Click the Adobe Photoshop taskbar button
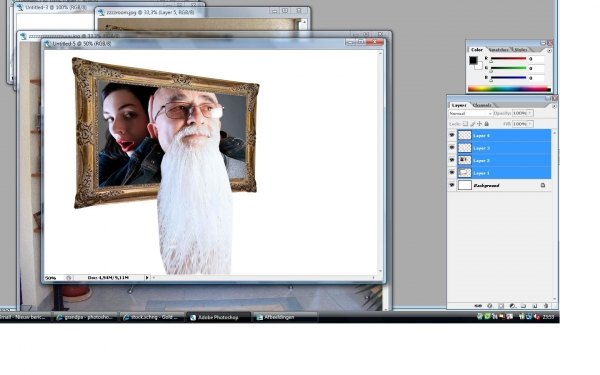This screenshot has height=375, width=600. coord(218,317)
